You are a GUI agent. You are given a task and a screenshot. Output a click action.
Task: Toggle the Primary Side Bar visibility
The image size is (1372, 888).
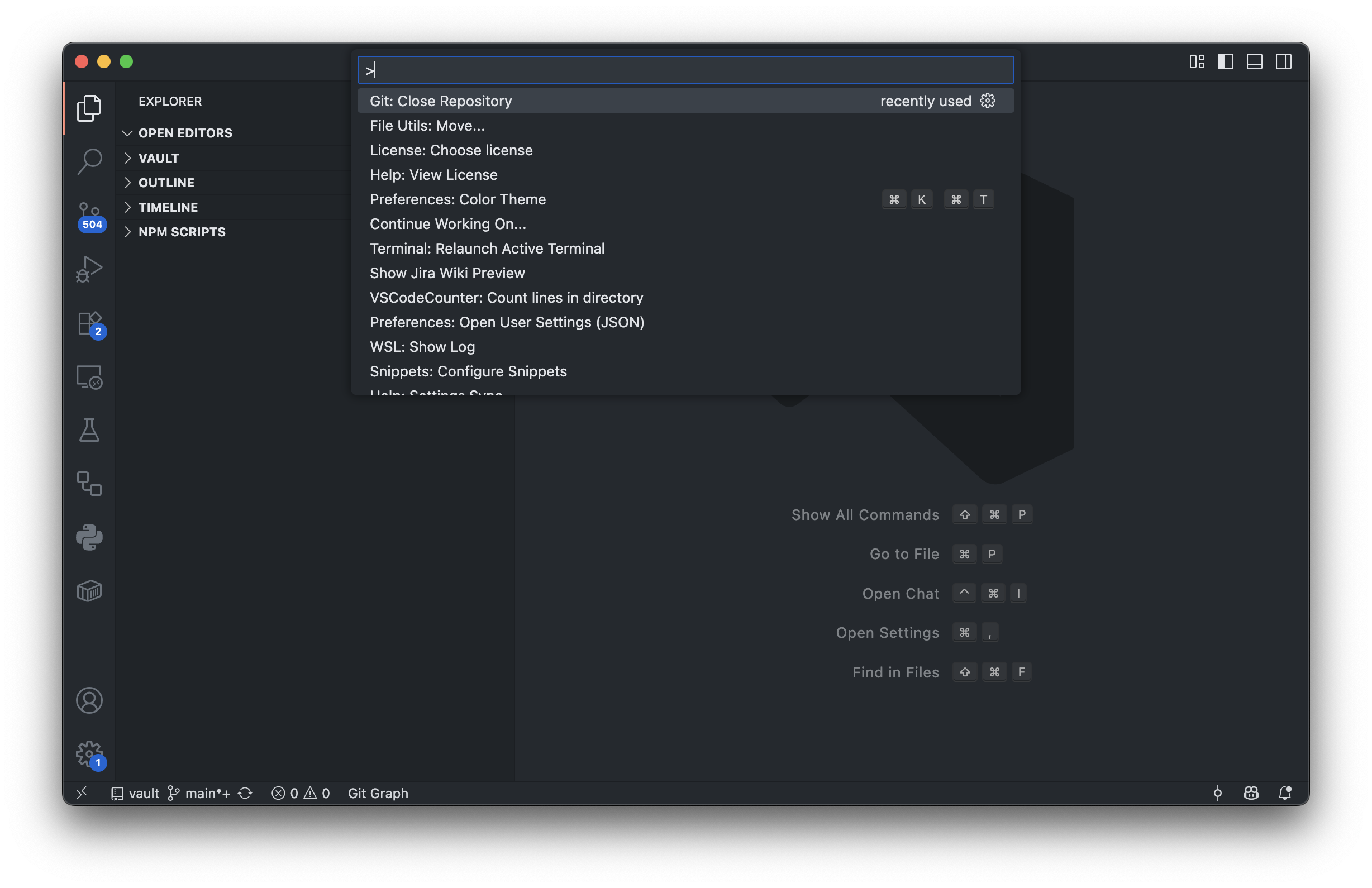[1226, 61]
